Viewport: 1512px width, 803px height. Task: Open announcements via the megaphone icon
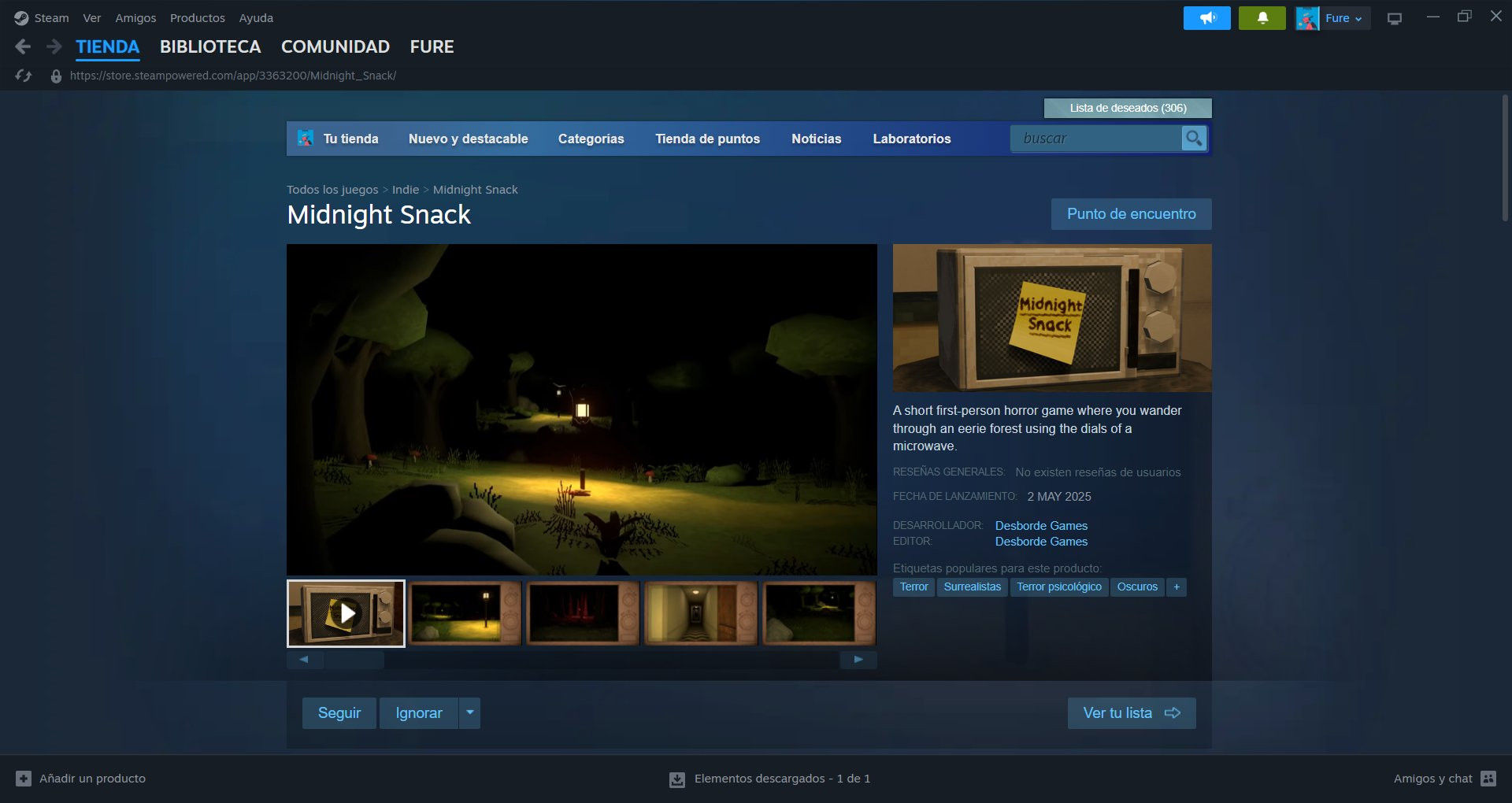pos(1206,18)
